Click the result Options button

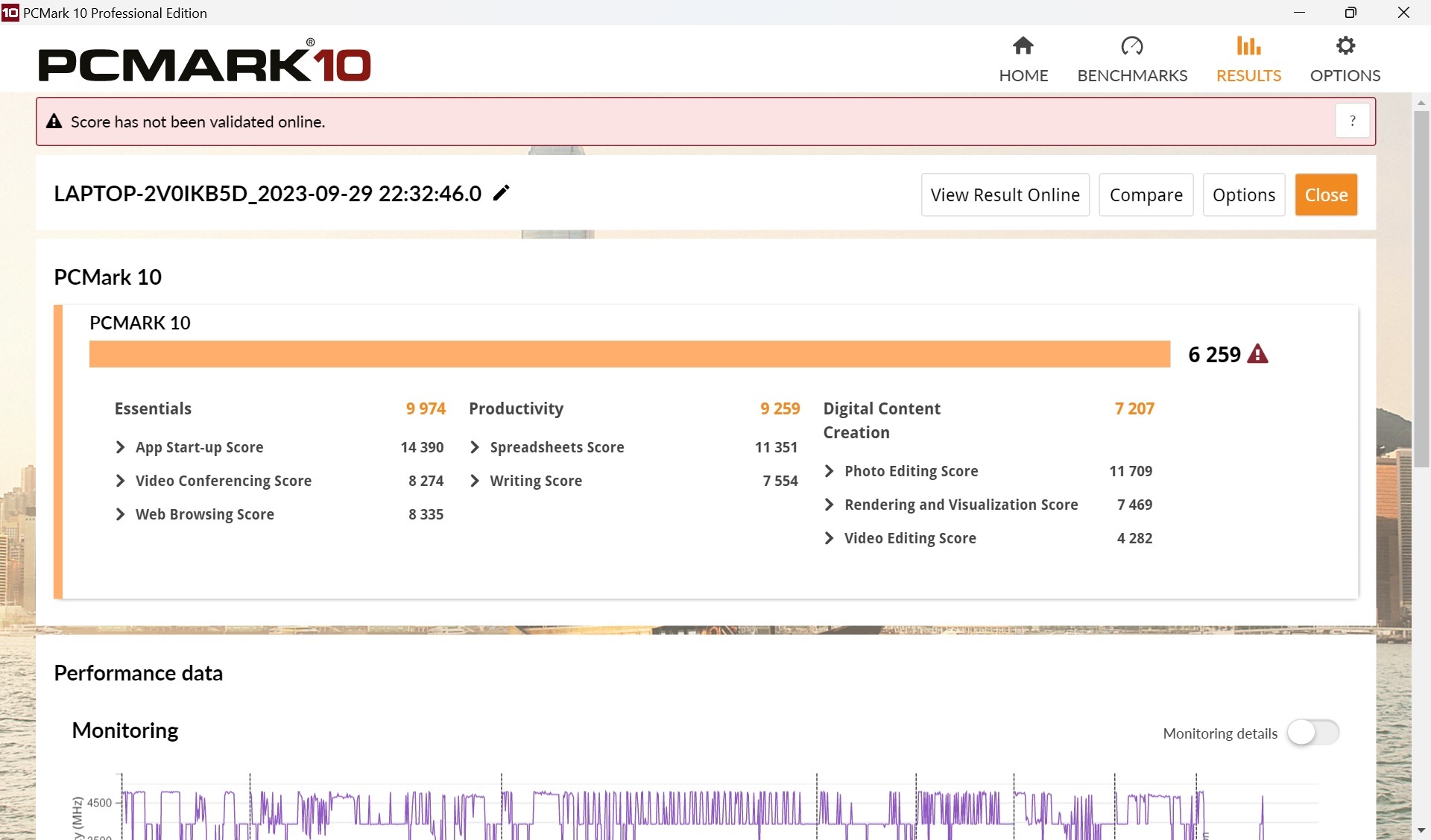coord(1243,195)
